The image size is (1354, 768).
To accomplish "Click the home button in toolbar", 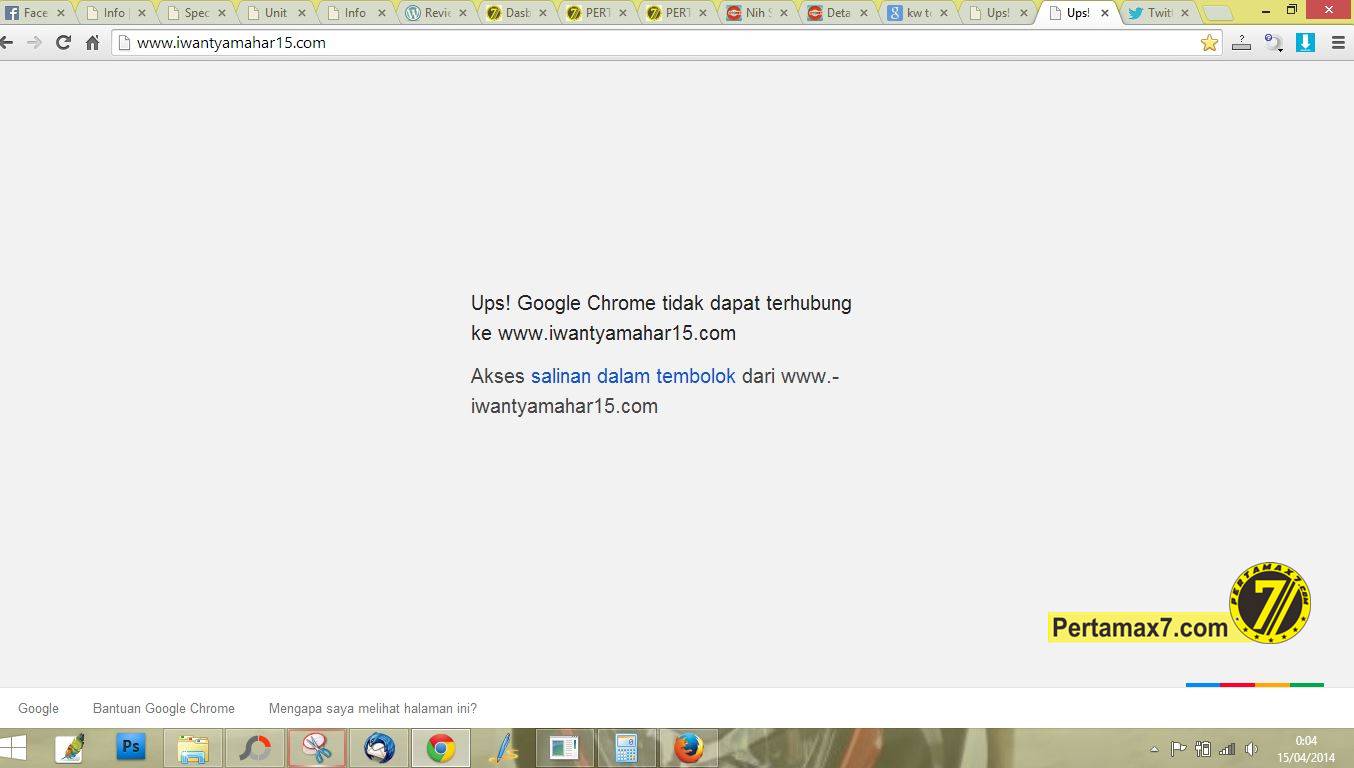I will pos(93,43).
